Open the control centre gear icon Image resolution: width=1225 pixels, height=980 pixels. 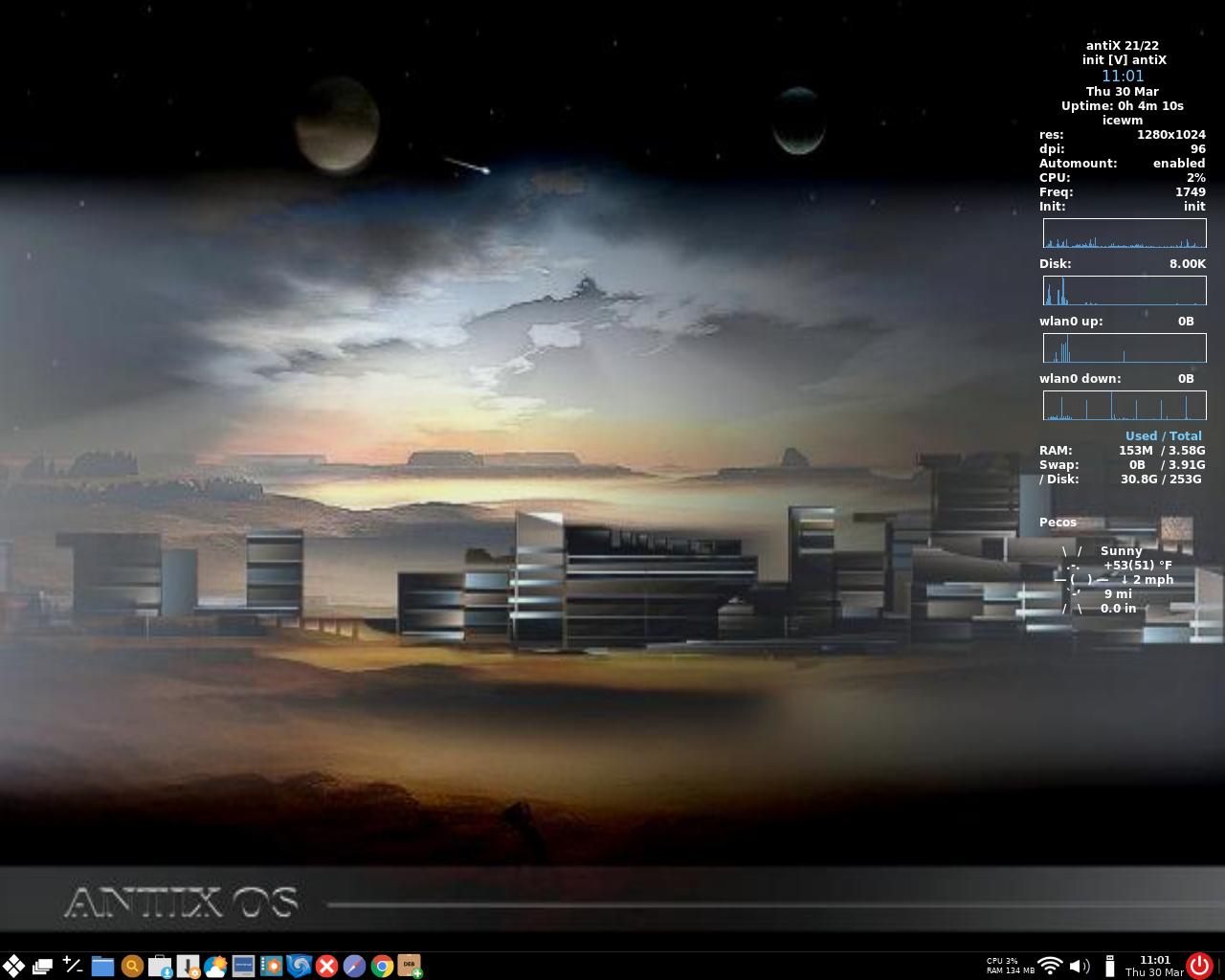click(271, 966)
